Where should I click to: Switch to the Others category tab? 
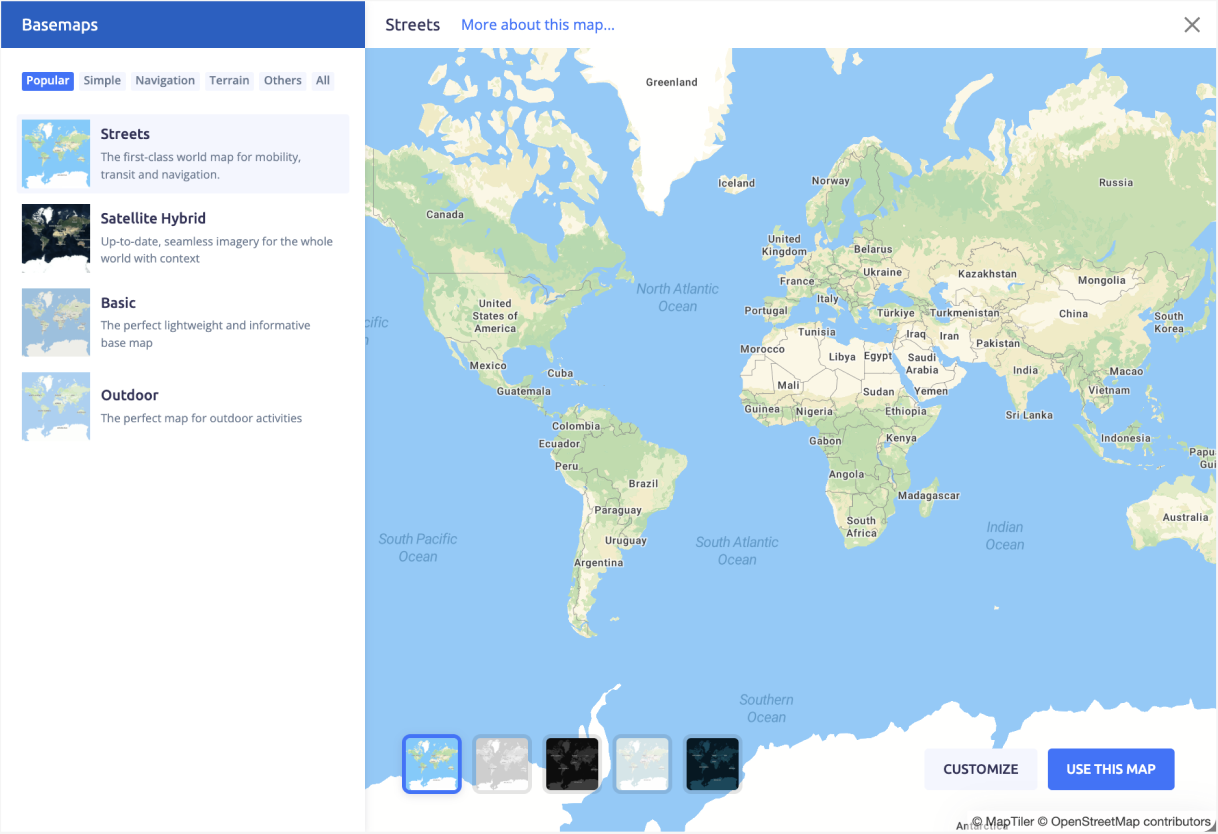(x=283, y=81)
